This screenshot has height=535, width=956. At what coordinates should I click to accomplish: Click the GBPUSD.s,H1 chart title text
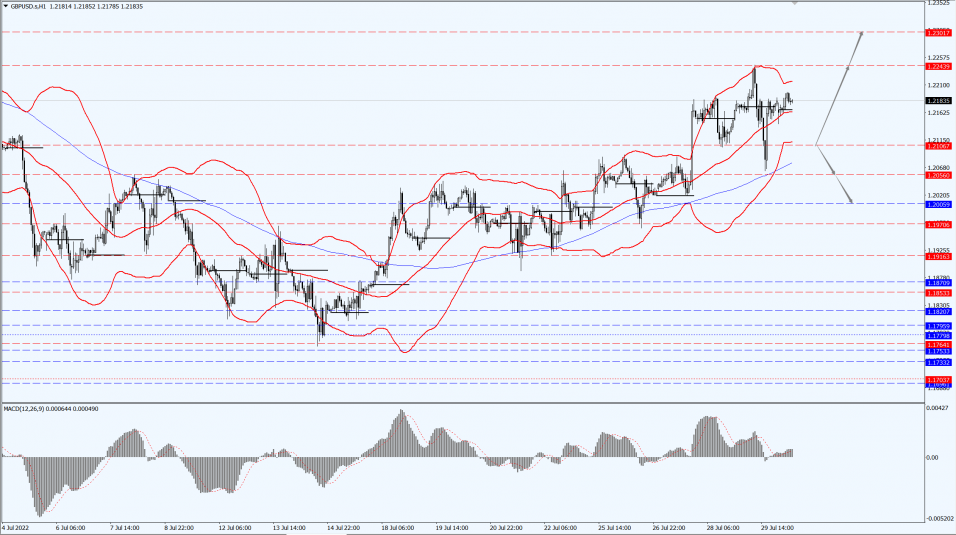30,6
